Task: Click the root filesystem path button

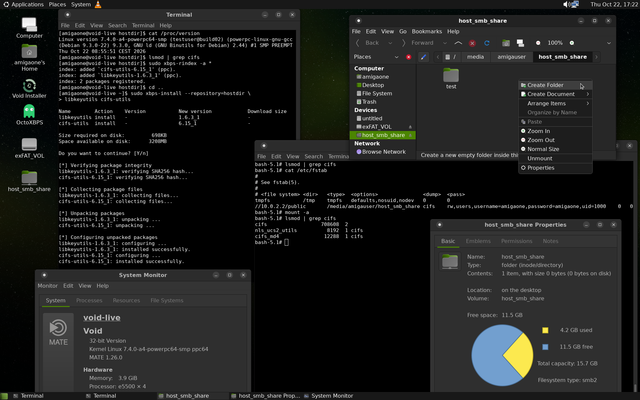Action: [451, 57]
